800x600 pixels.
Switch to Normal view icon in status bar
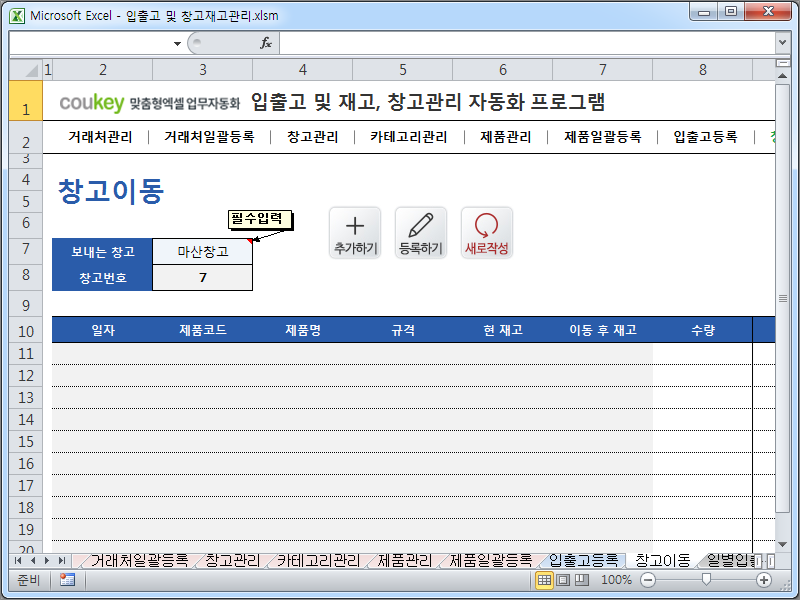click(544, 580)
